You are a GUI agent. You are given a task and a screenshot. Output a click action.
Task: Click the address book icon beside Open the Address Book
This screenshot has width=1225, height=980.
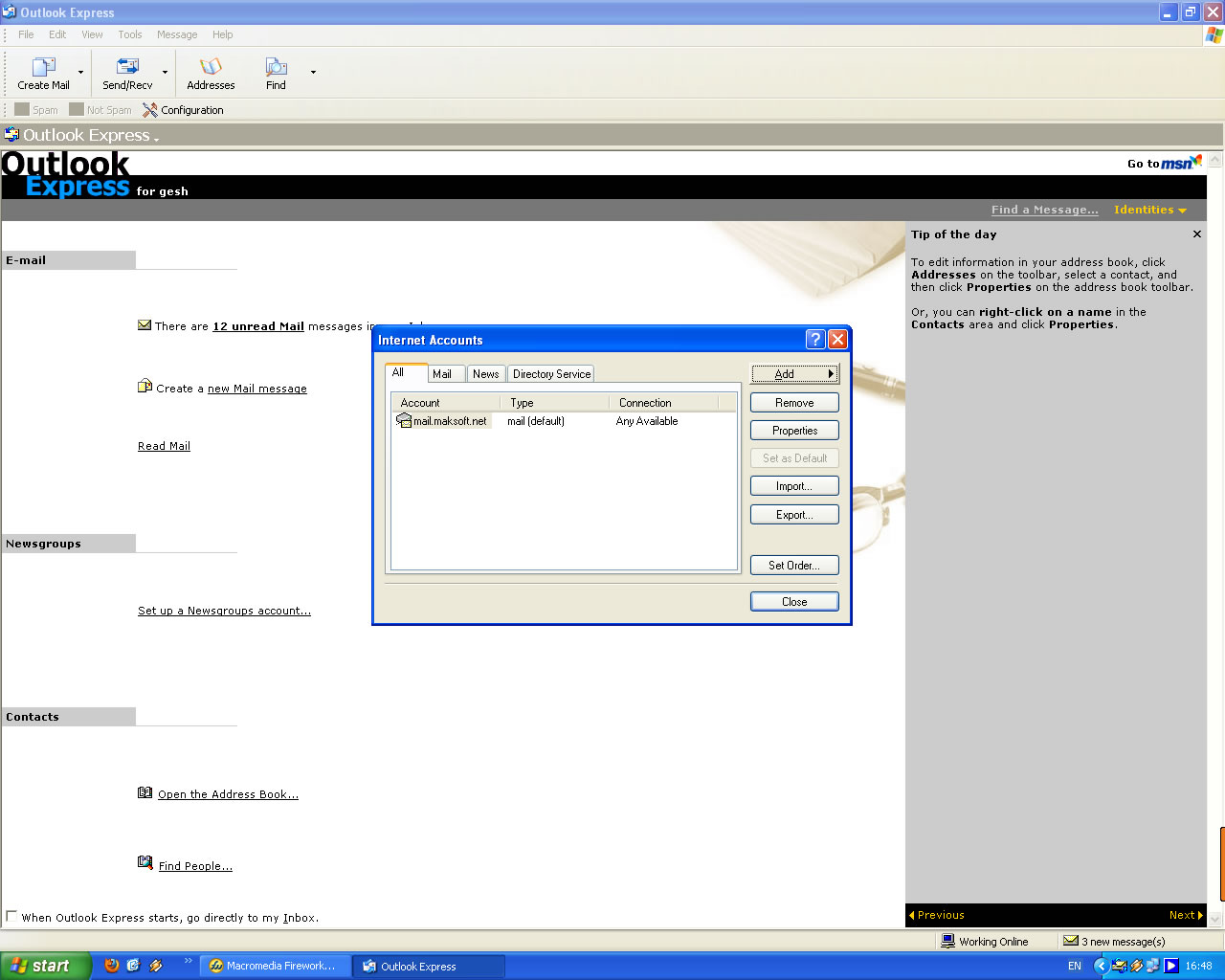145,792
